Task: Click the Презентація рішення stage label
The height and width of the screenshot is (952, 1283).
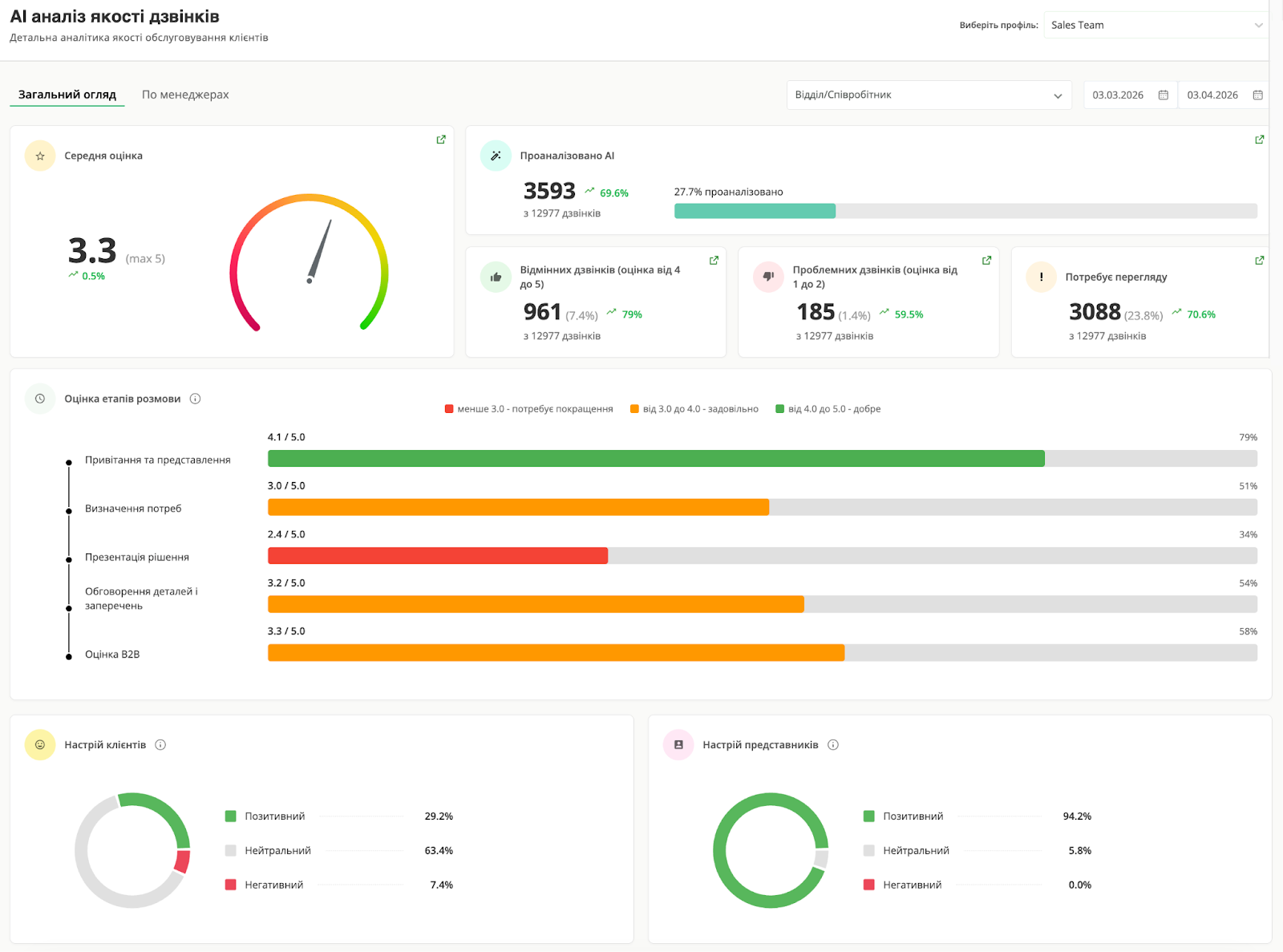Action: click(x=137, y=557)
